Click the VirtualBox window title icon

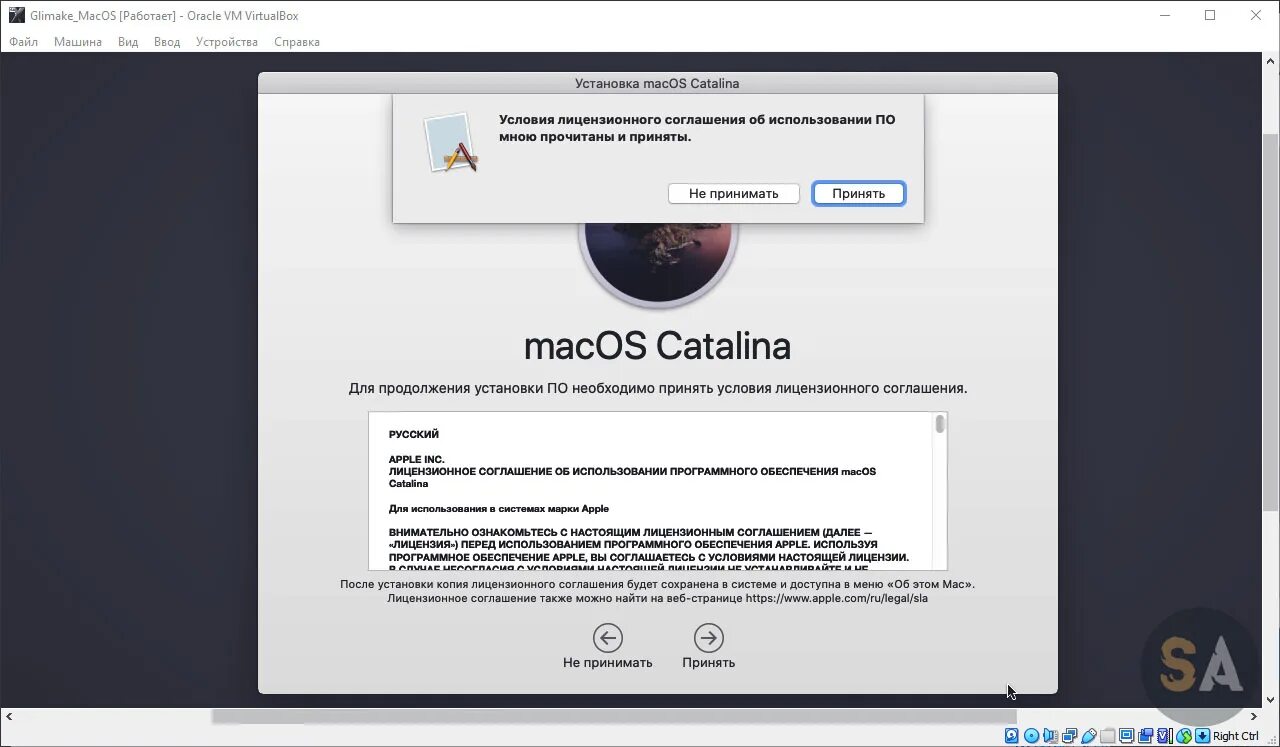tap(16, 15)
